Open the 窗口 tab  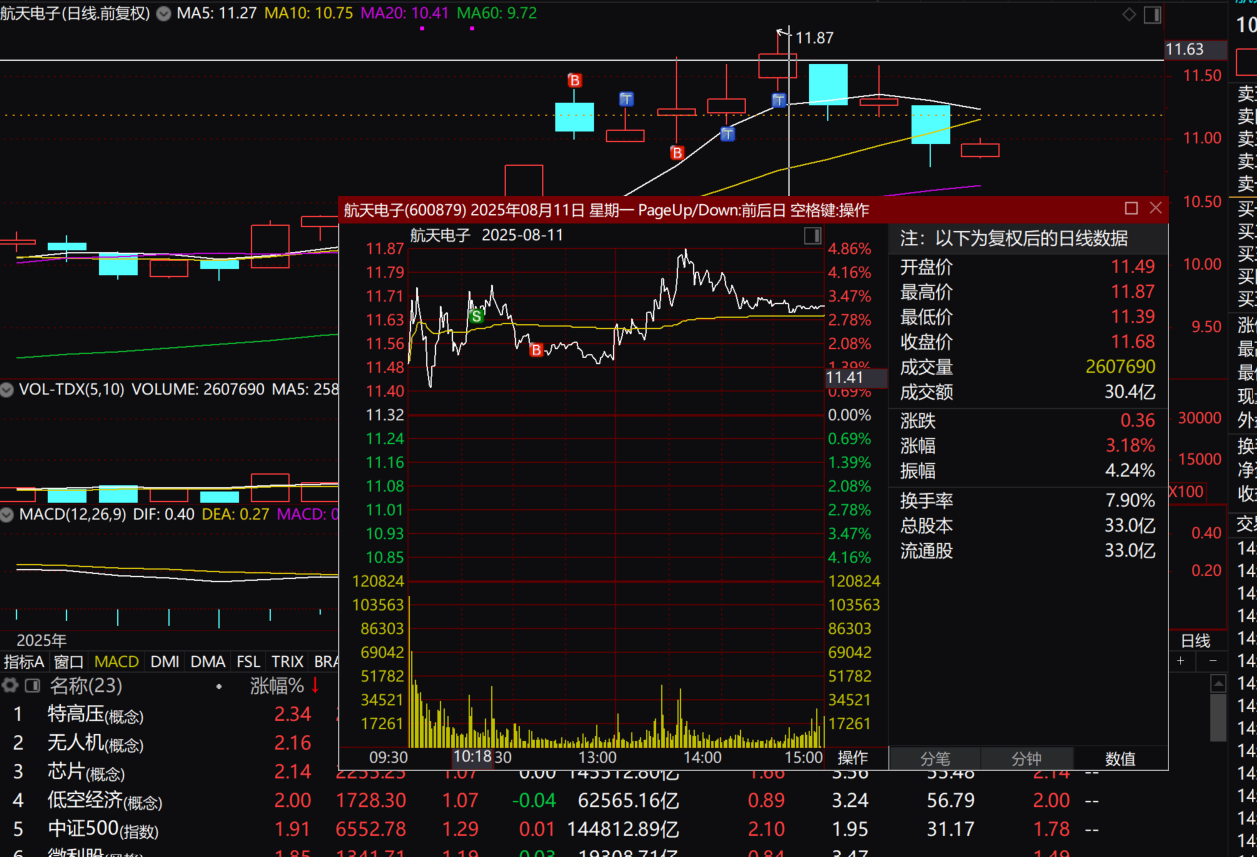point(69,662)
